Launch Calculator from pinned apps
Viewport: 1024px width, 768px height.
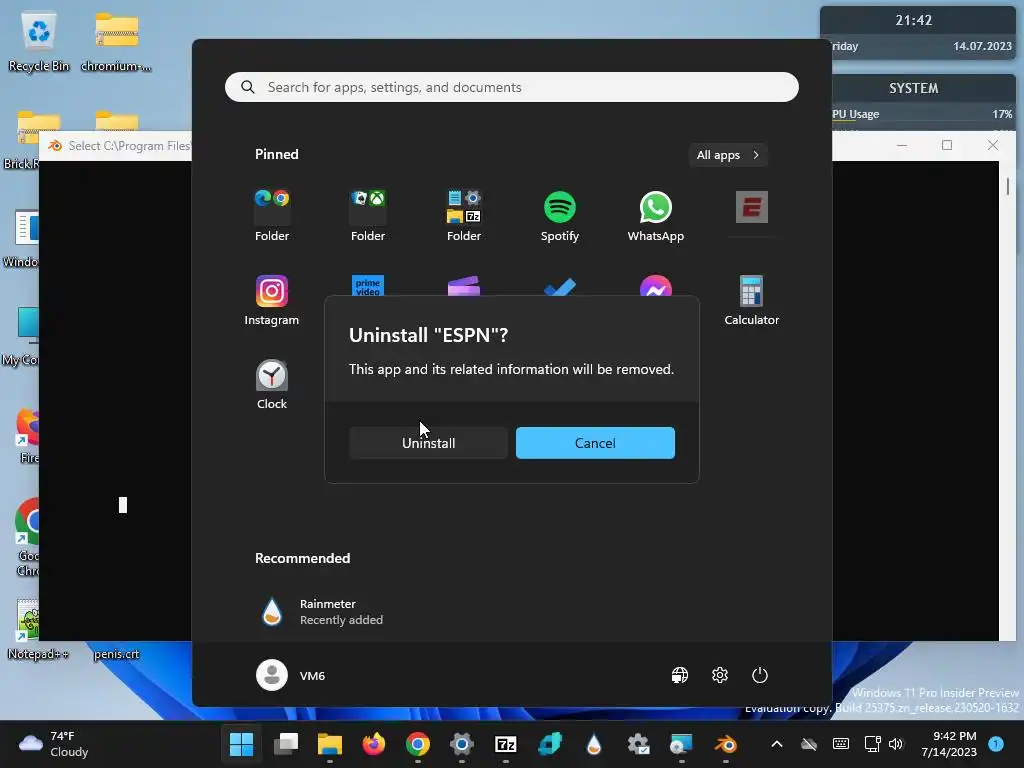[752, 300]
